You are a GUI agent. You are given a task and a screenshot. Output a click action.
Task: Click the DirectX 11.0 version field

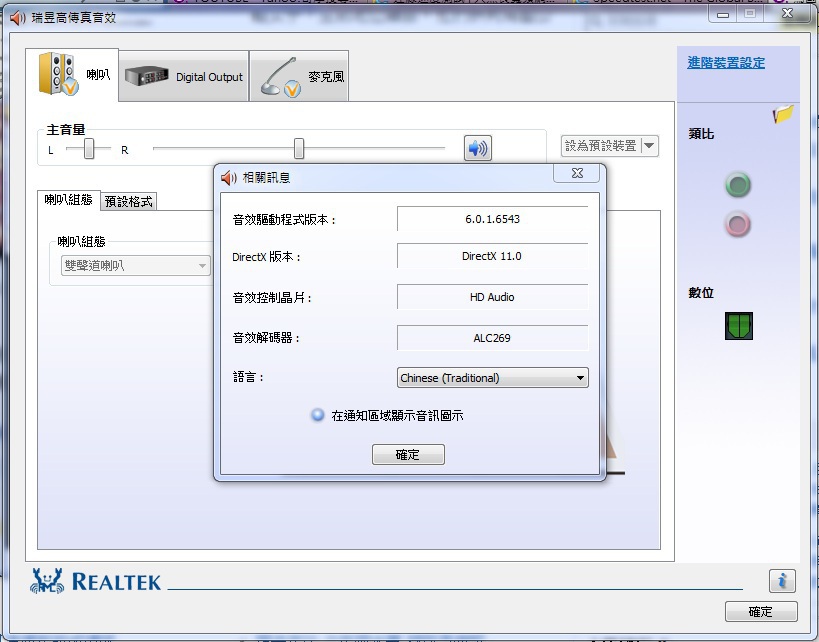(493, 256)
